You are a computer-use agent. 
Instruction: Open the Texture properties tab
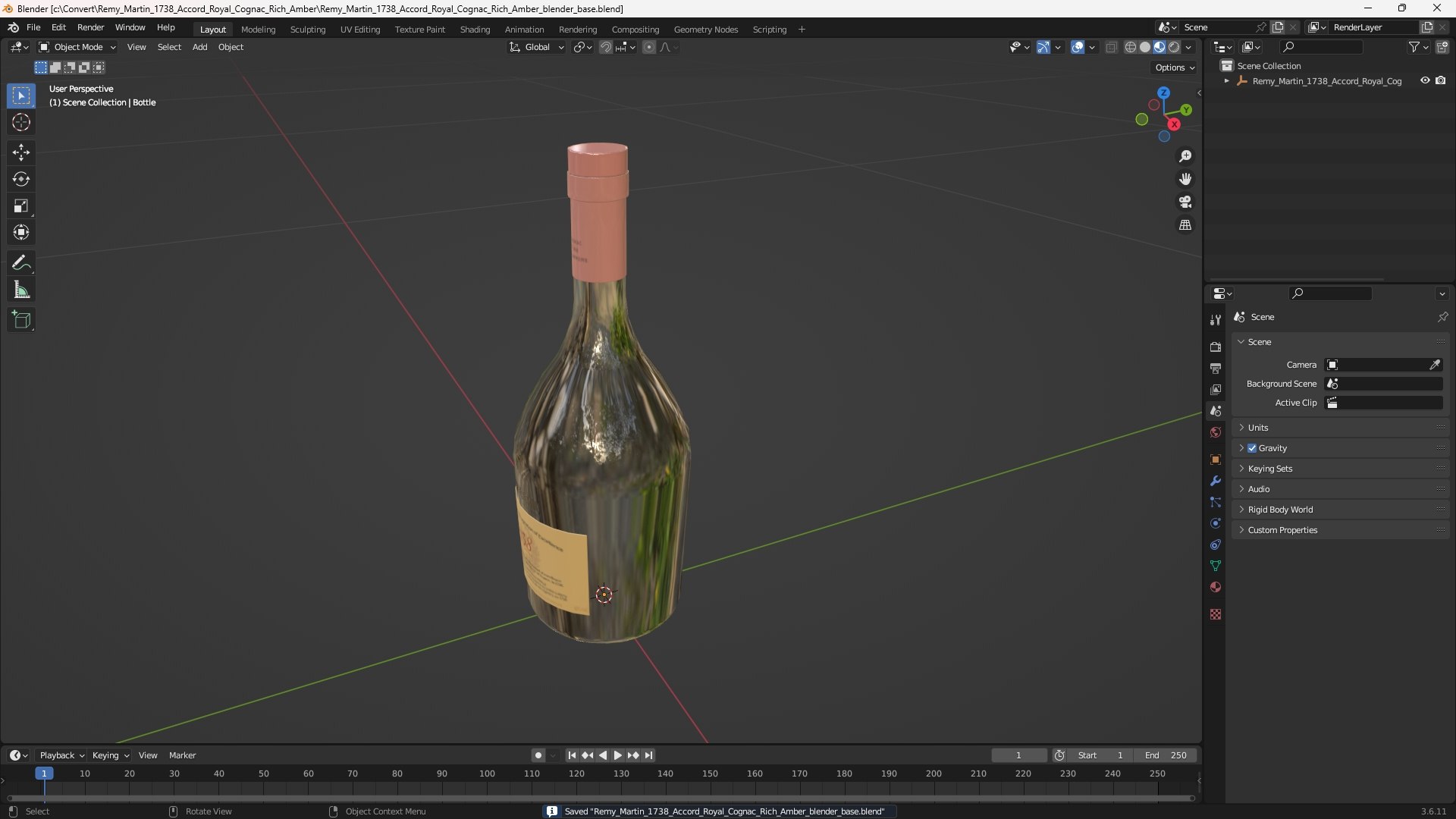coord(1216,614)
